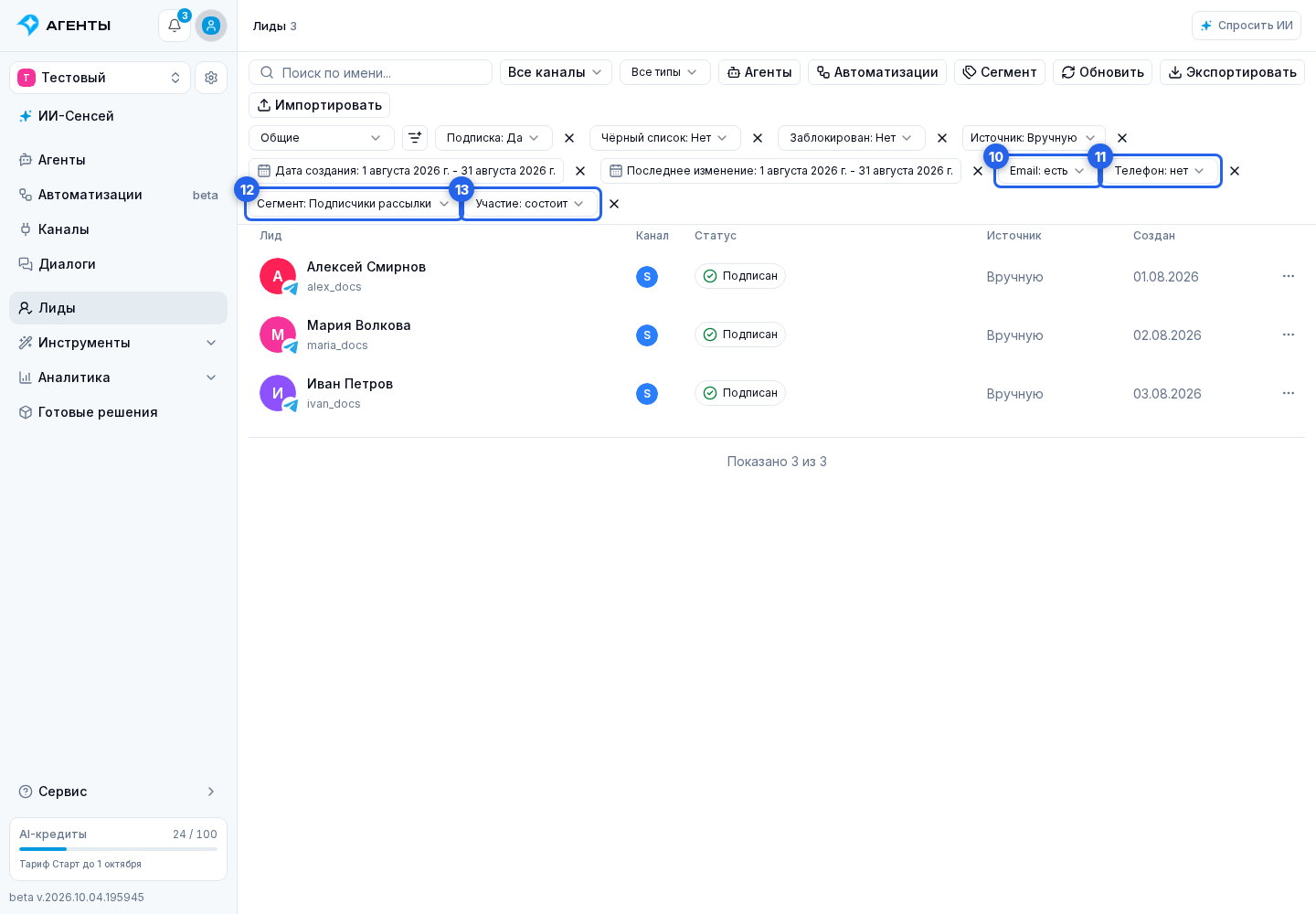Open Сегмент: Подписчики рассылки dropdown
Screen dimensions: 1316x914
click(x=354, y=204)
